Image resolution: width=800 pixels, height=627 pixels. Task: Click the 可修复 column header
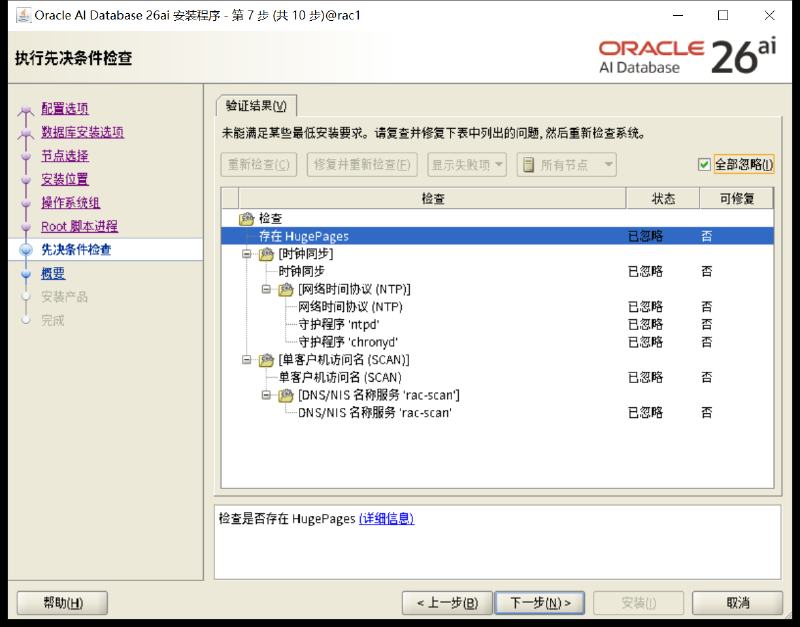(x=736, y=198)
